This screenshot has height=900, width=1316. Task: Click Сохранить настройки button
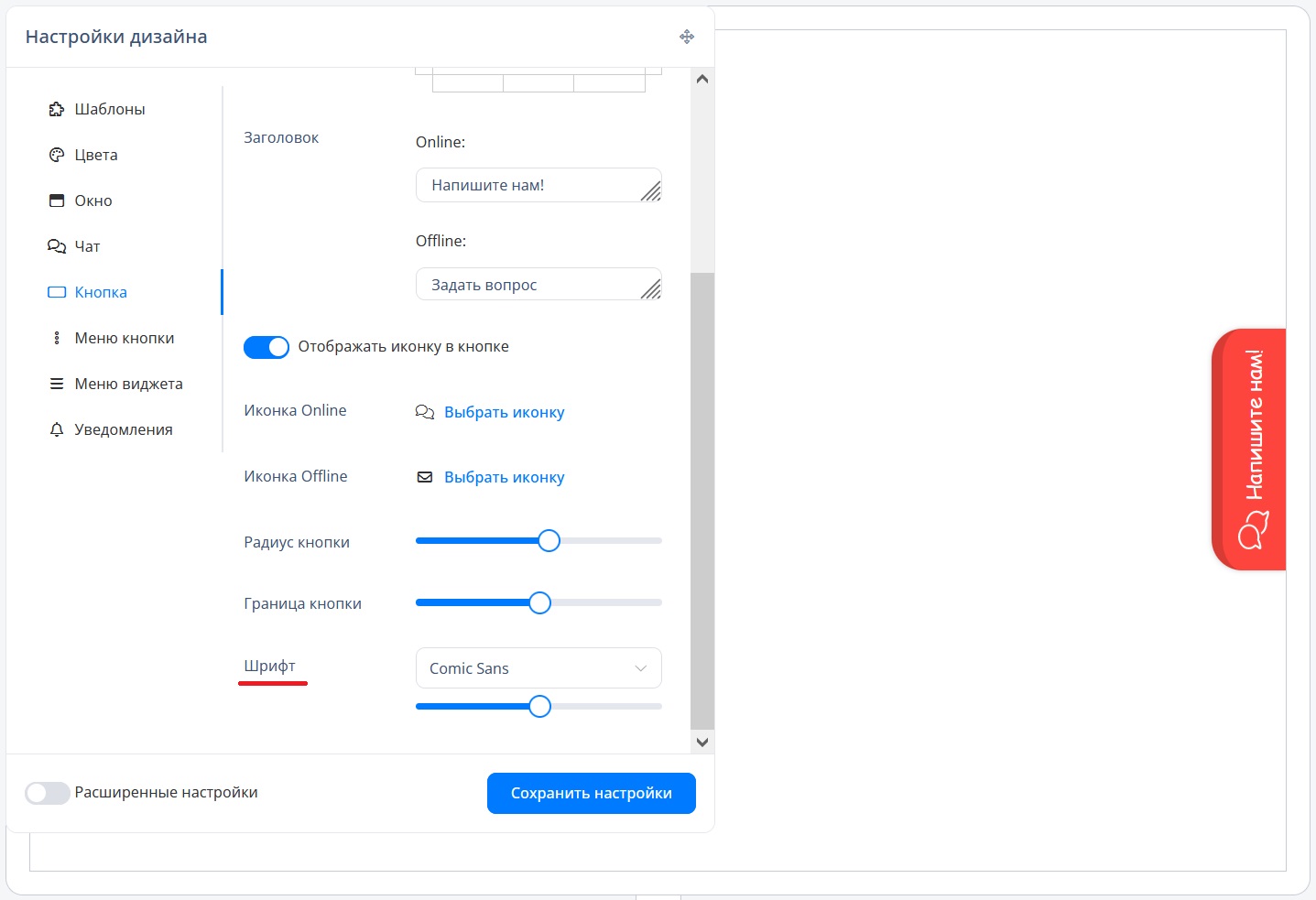coord(591,793)
